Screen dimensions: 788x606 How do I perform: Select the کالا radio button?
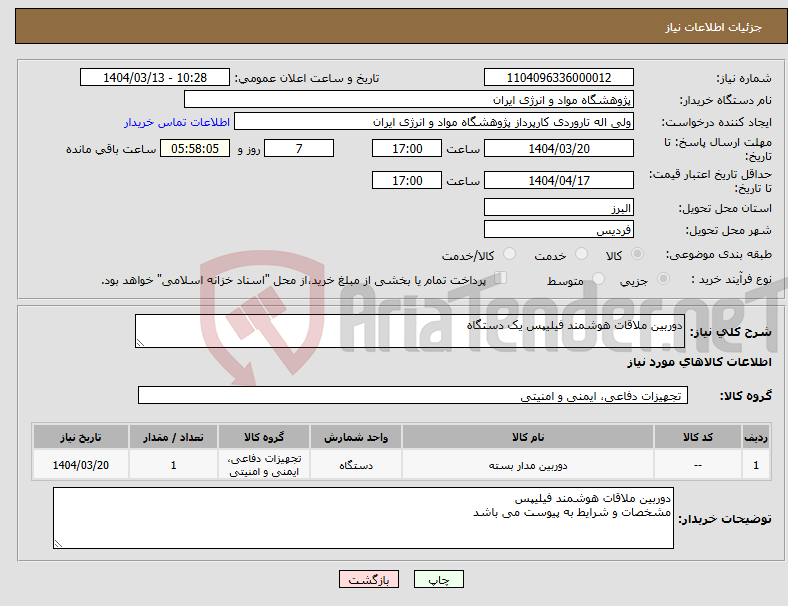(x=637, y=254)
